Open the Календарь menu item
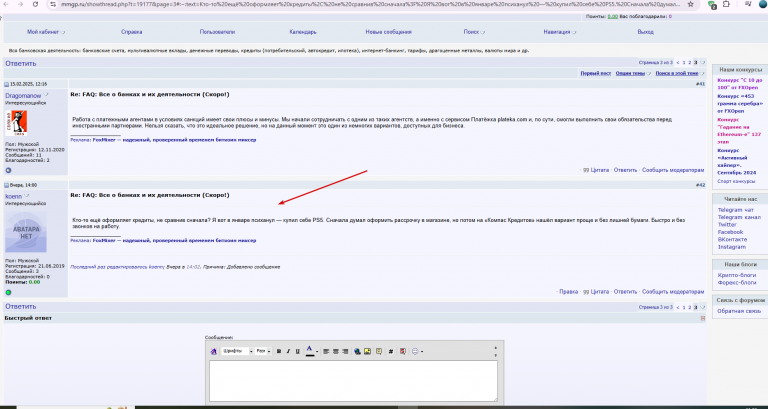This screenshot has width=768, height=409. pos(303,32)
